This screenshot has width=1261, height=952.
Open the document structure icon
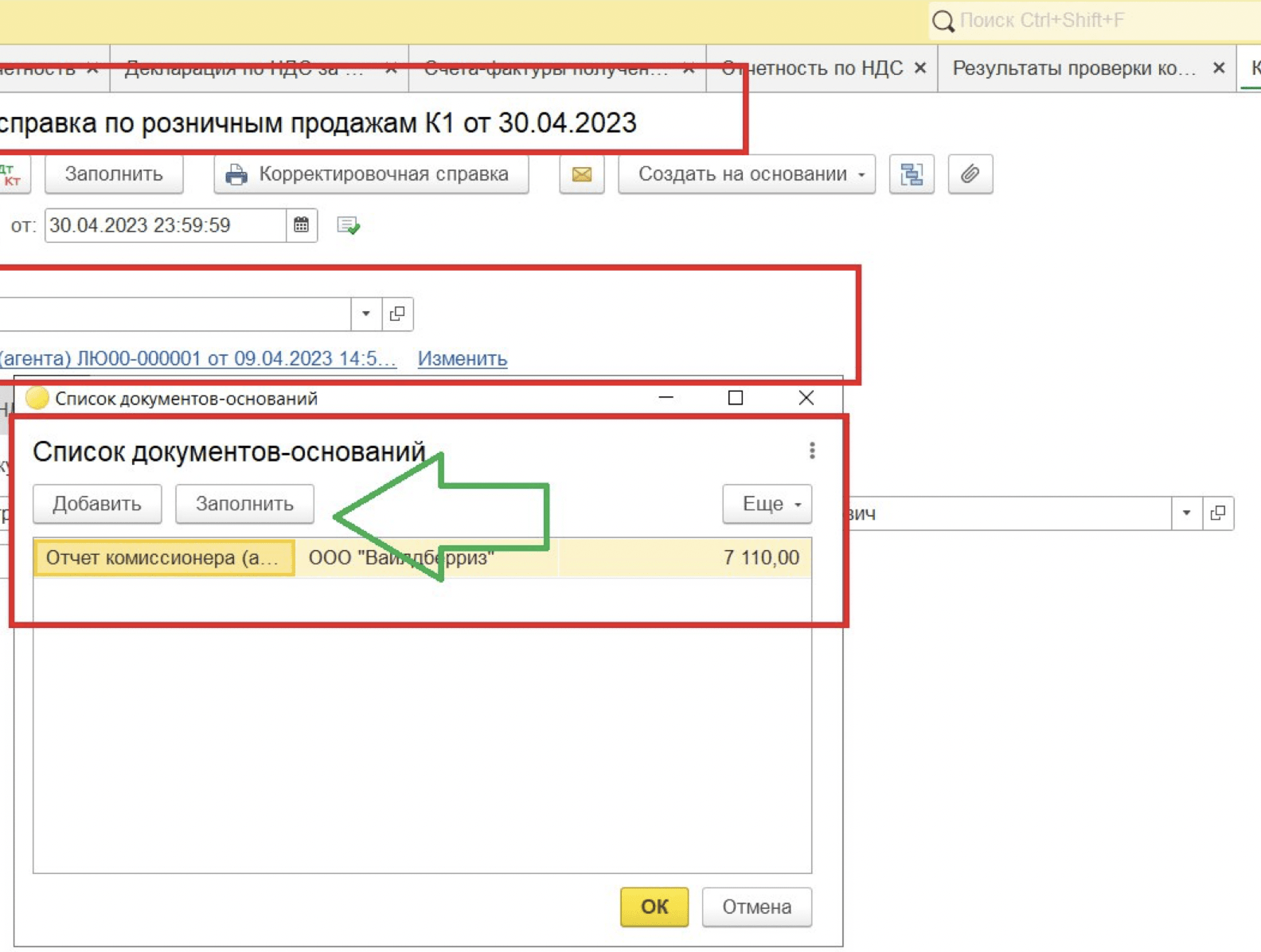point(912,174)
